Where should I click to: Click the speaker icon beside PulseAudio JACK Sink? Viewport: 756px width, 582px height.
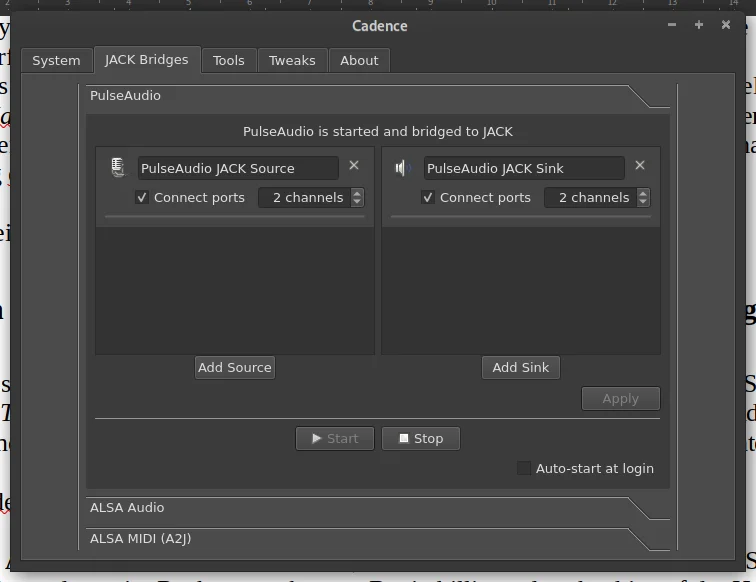[403, 168]
